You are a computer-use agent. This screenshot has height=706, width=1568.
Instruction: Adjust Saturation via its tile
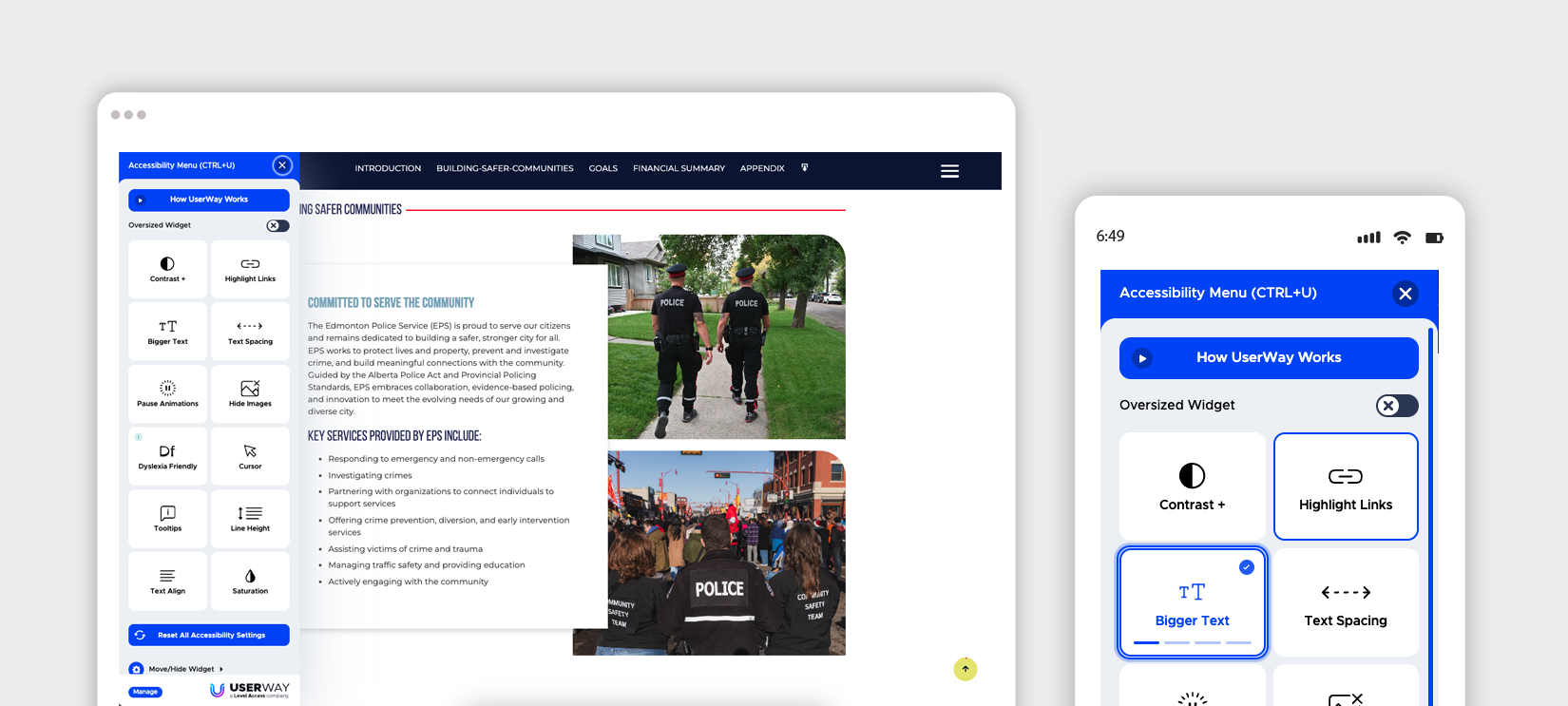click(x=250, y=582)
